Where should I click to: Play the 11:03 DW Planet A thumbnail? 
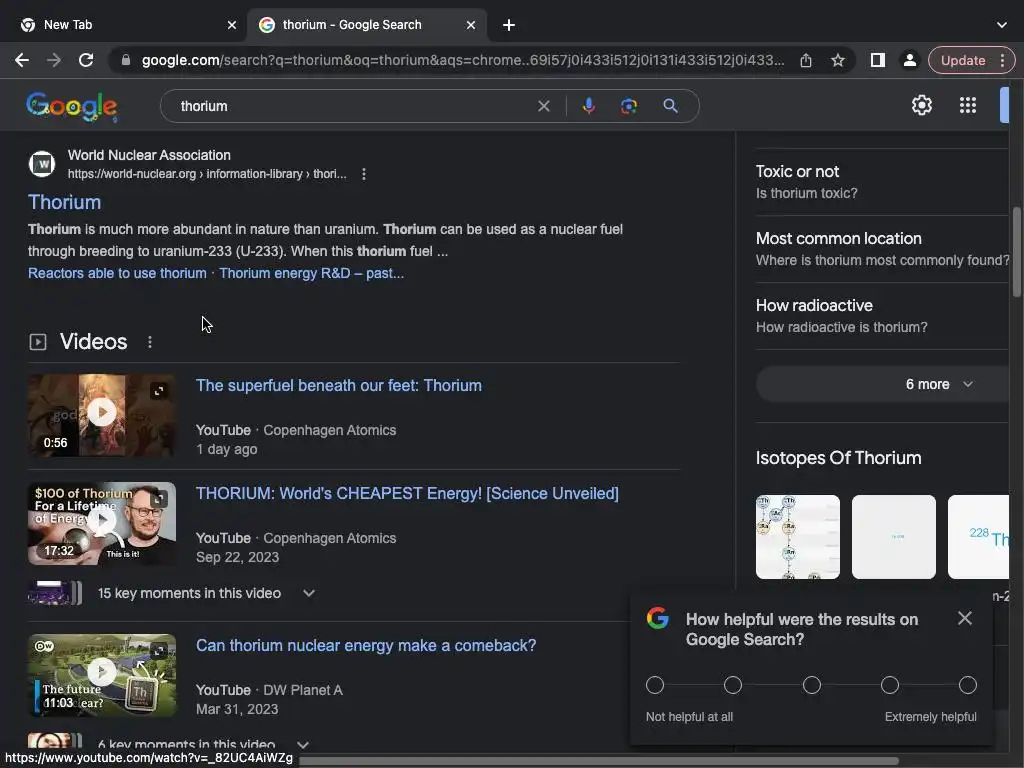coord(101,675)
